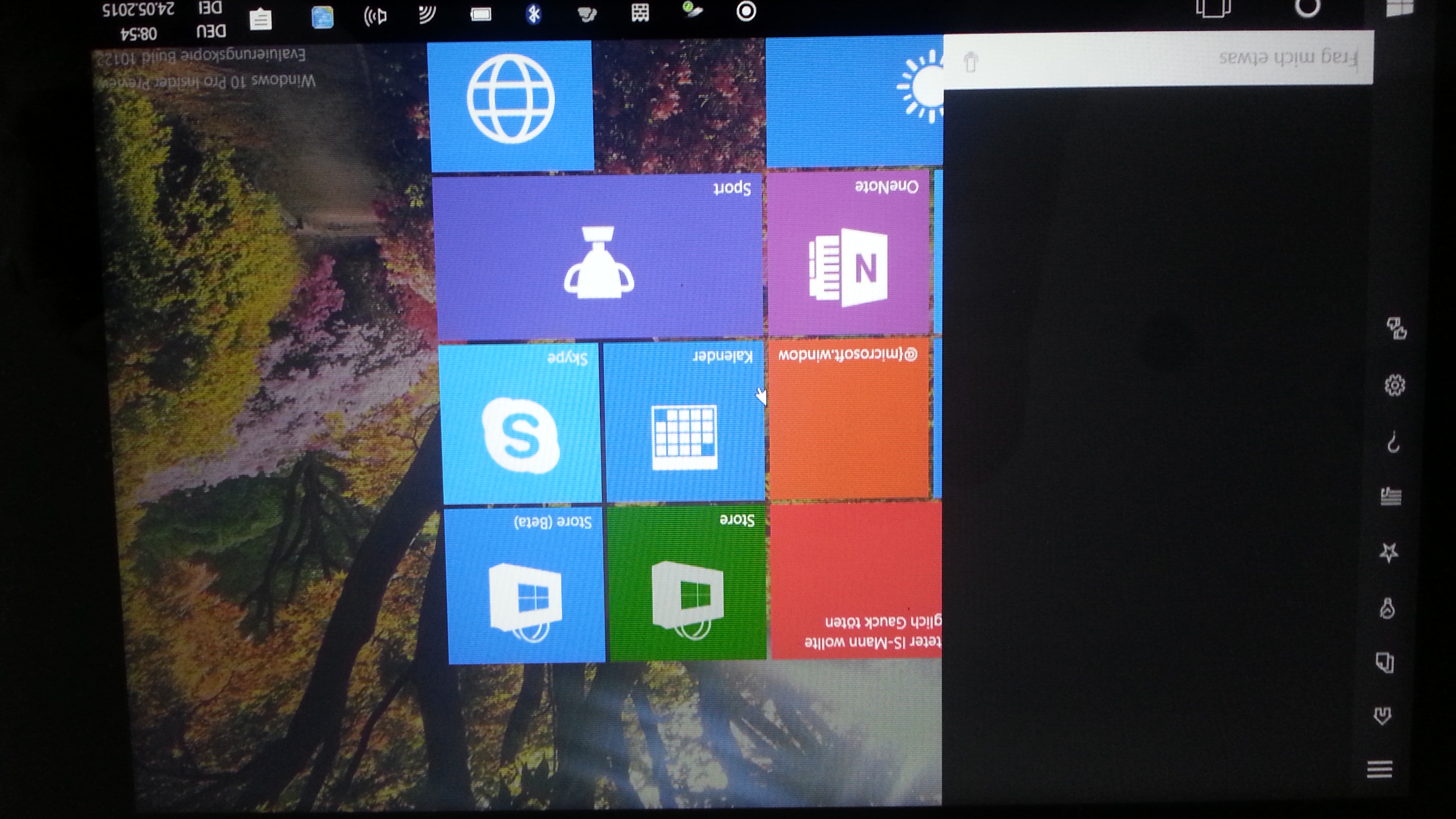Open the weather tile with sun icon
The width and height of the screenshot is (1456, 819).
(x=854, y=102)
